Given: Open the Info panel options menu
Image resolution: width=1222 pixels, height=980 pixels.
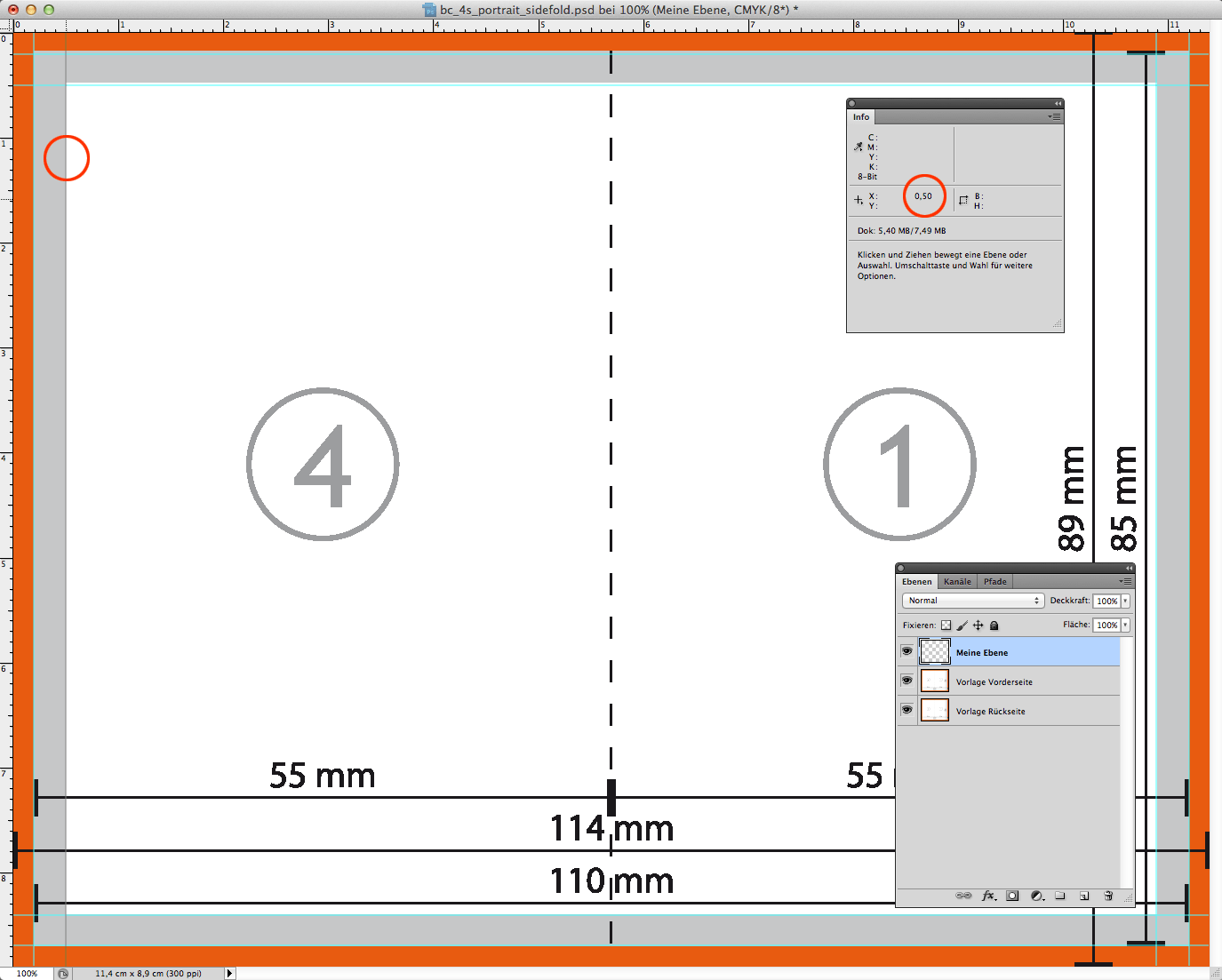Looking at the screenshot, I should click(x=1054, y=116).
